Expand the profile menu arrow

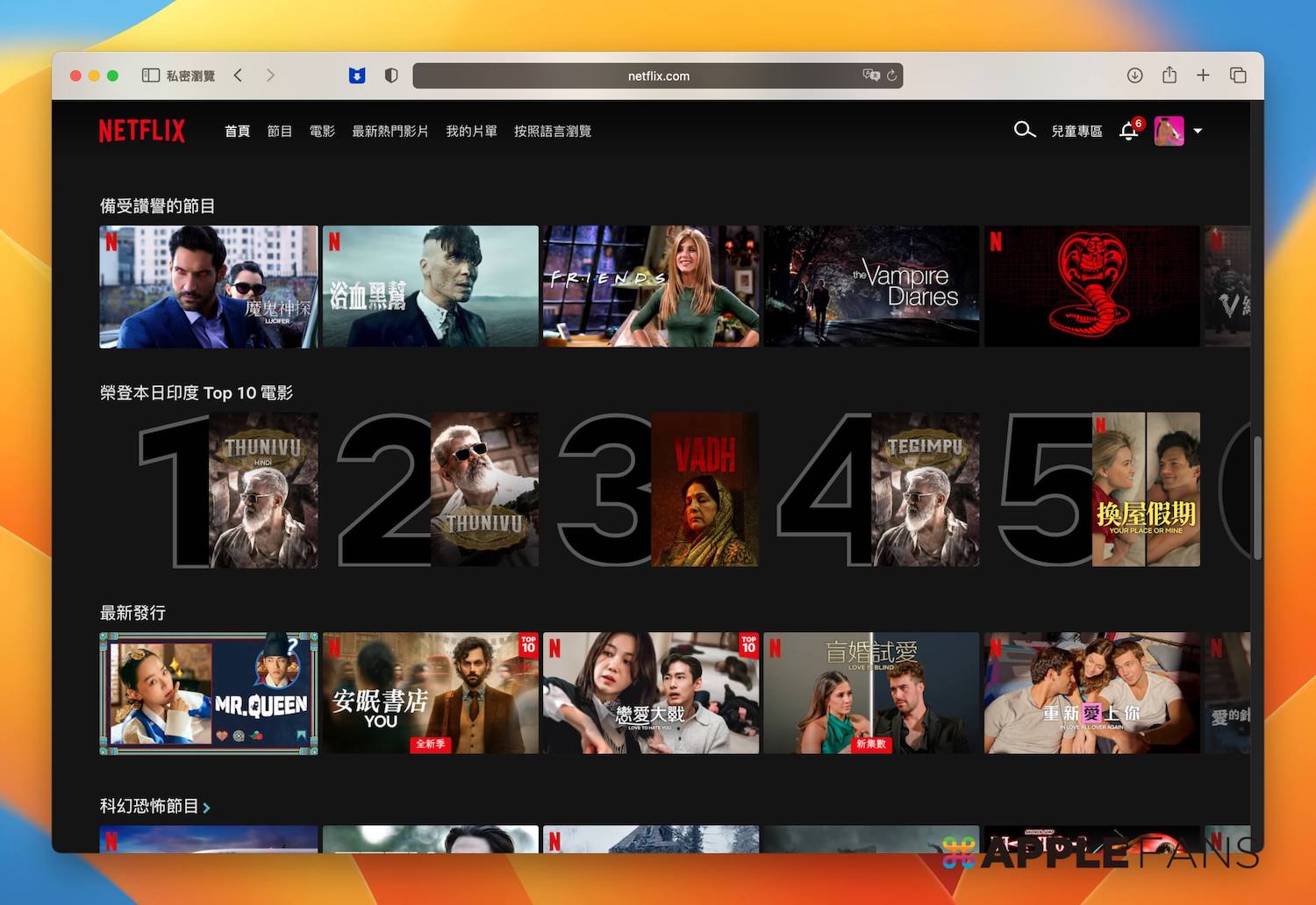1198,131
